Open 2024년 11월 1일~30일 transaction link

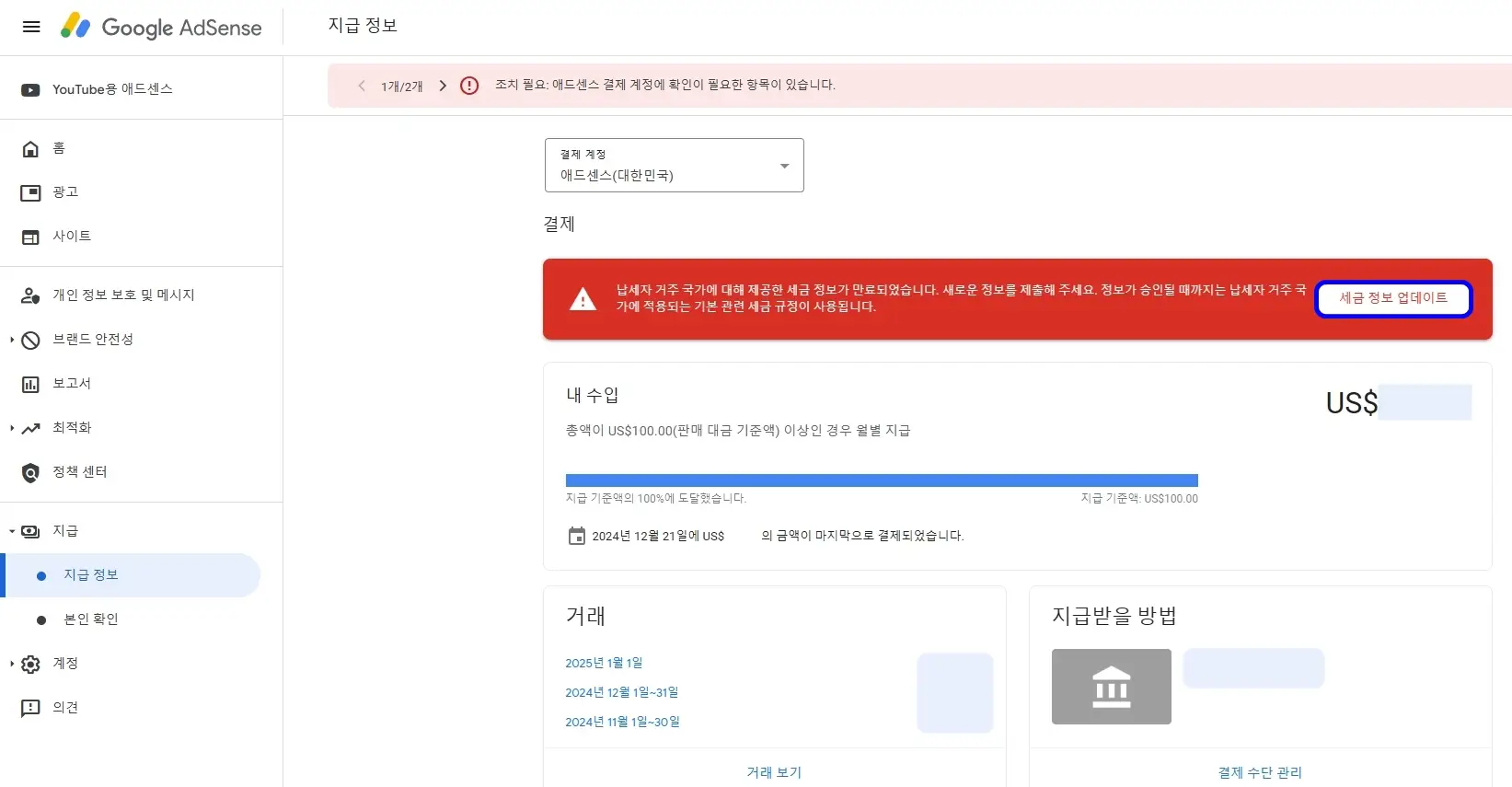[622, 722]
